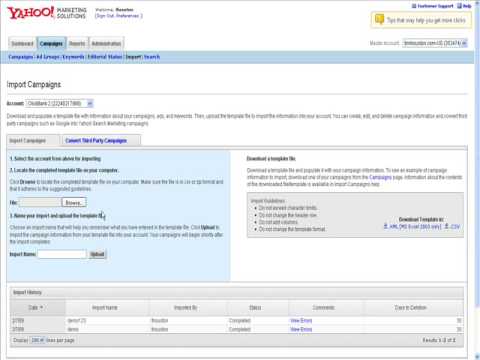The width and height of the screenshot is (480, 360).
Task: Click View Errors in second history row
Action: (x=301, y=329)
